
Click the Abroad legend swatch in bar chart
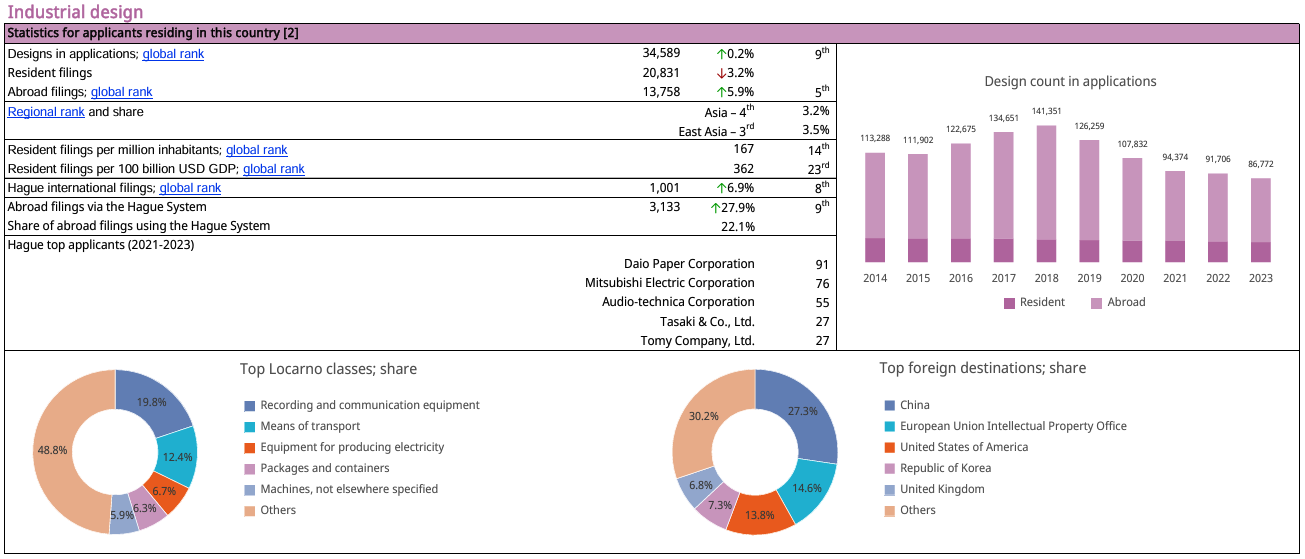click(1097, 303)
